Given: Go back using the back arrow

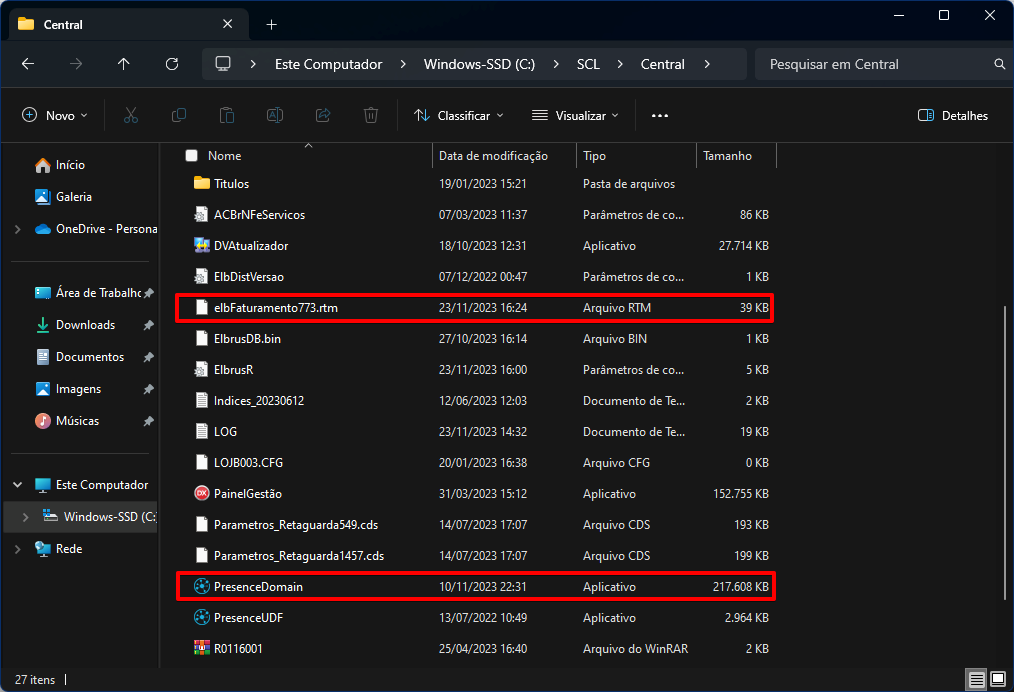Looking at the screenshot, I should pyautogui.click(x=28, y=64).
